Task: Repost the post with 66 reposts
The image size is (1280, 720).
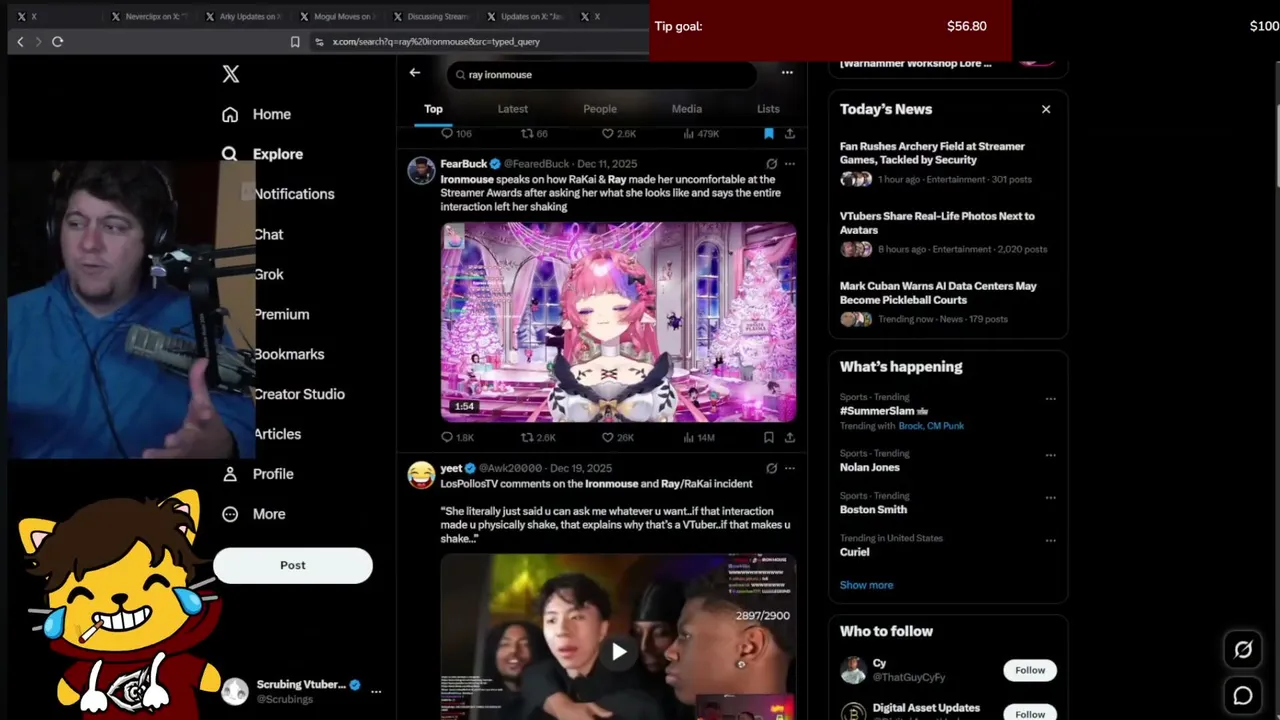Action: 535,133
